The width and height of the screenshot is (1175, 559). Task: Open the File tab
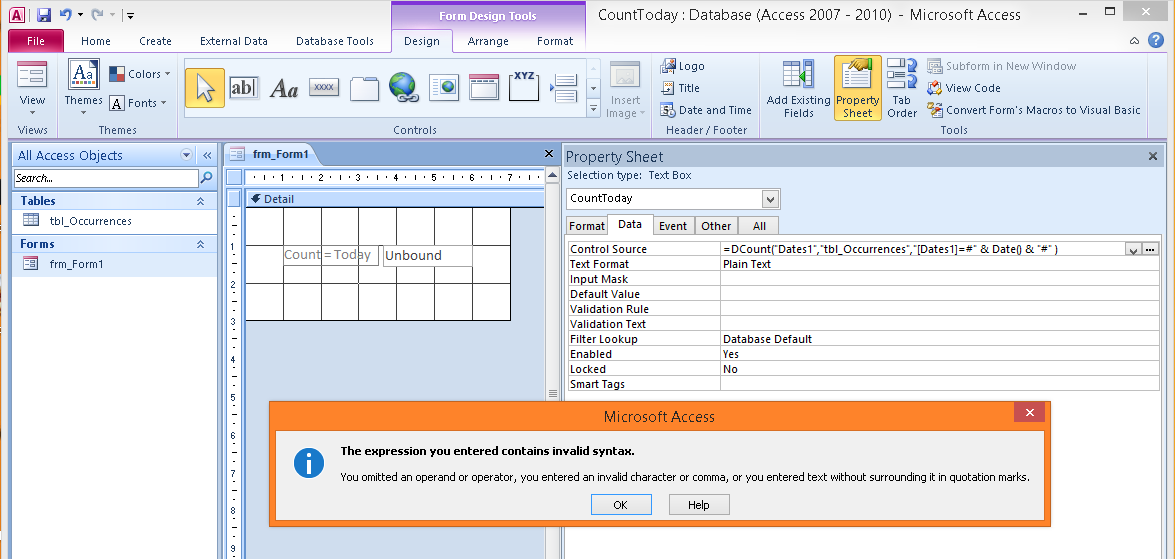click(x=36, y=41)
